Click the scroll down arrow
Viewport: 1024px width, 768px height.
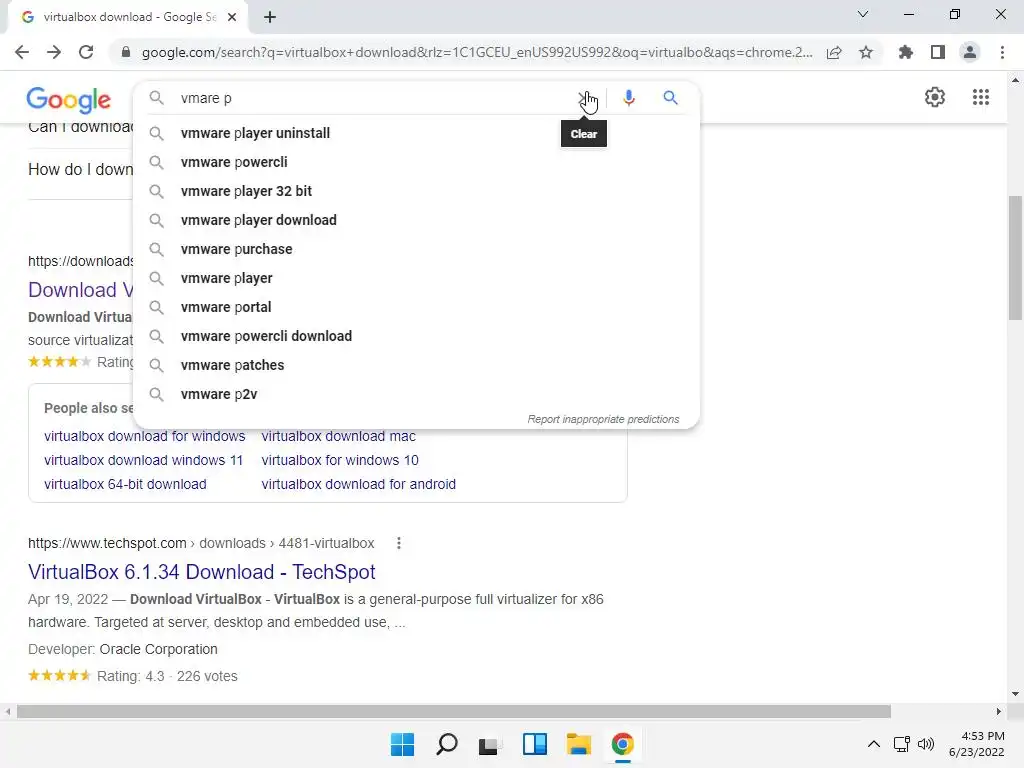(1015, 694)
